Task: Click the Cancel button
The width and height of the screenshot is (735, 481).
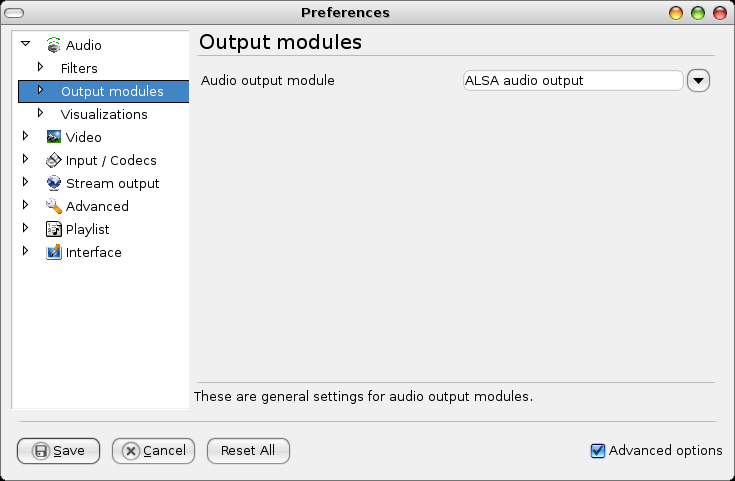Action: [x=153, y=451]
